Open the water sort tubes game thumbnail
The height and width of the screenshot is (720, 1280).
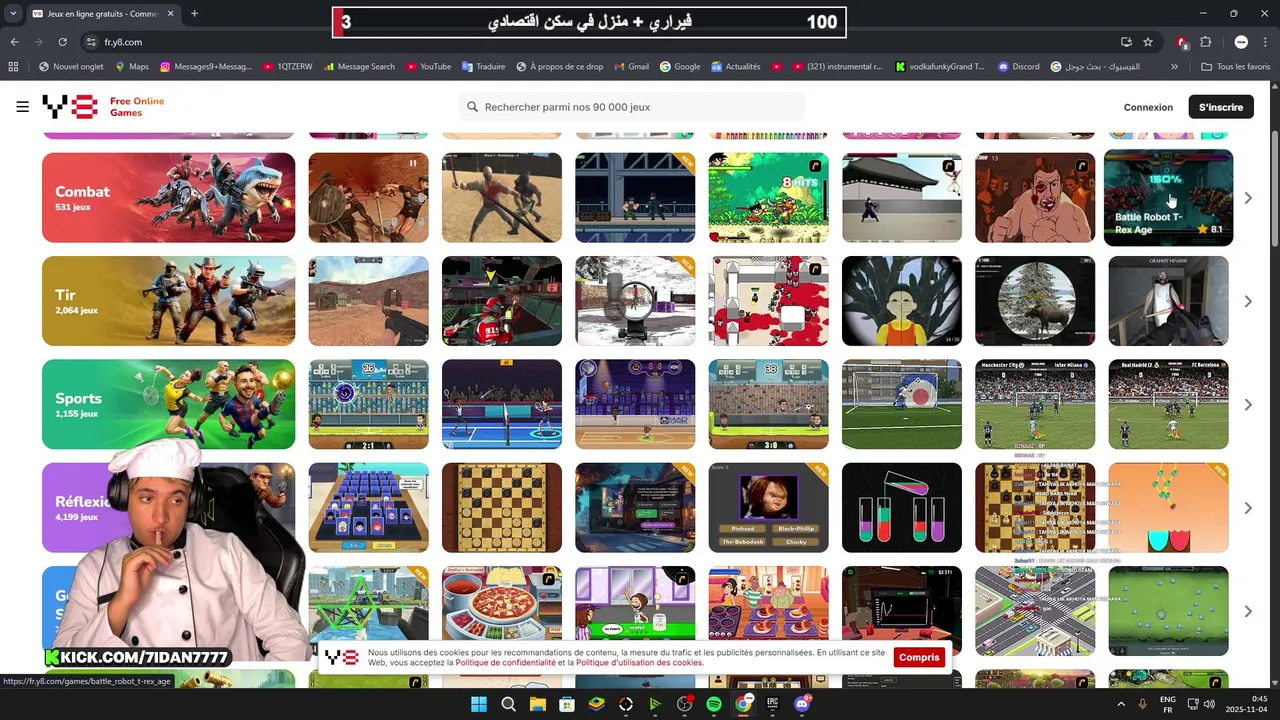[902, 508]
